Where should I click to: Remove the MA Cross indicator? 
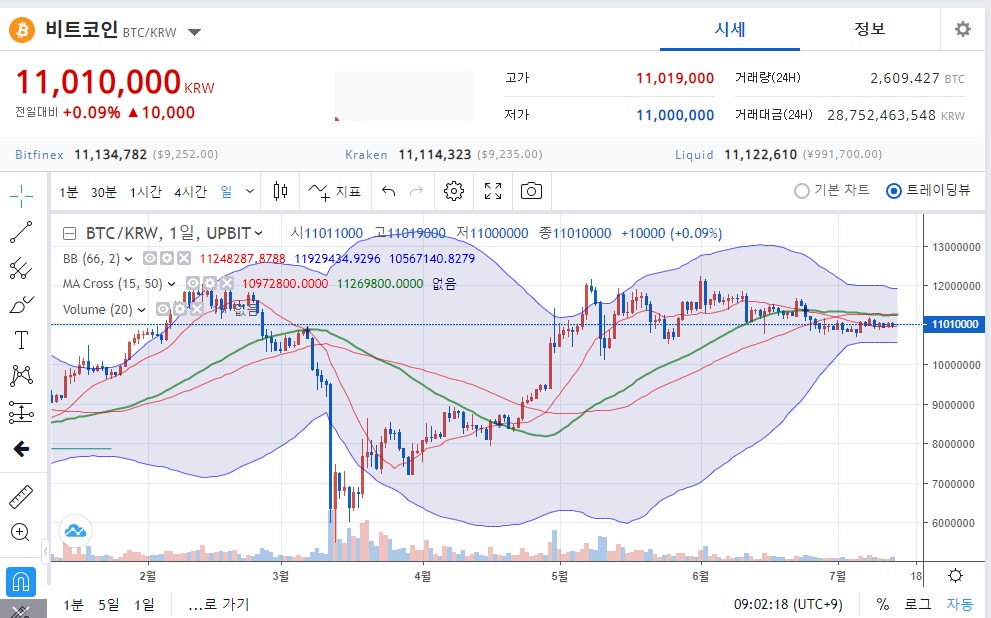(227, 283)
